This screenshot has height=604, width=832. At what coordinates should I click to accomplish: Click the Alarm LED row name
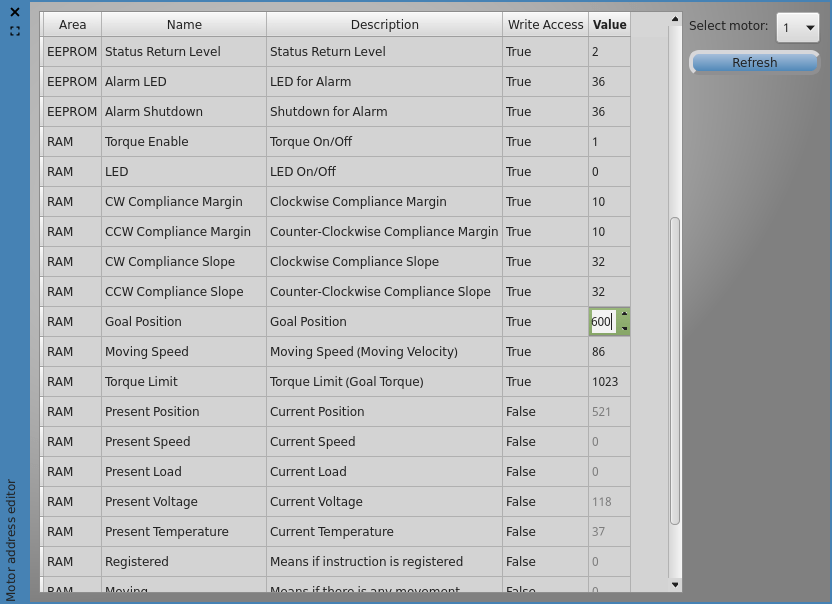136,82
